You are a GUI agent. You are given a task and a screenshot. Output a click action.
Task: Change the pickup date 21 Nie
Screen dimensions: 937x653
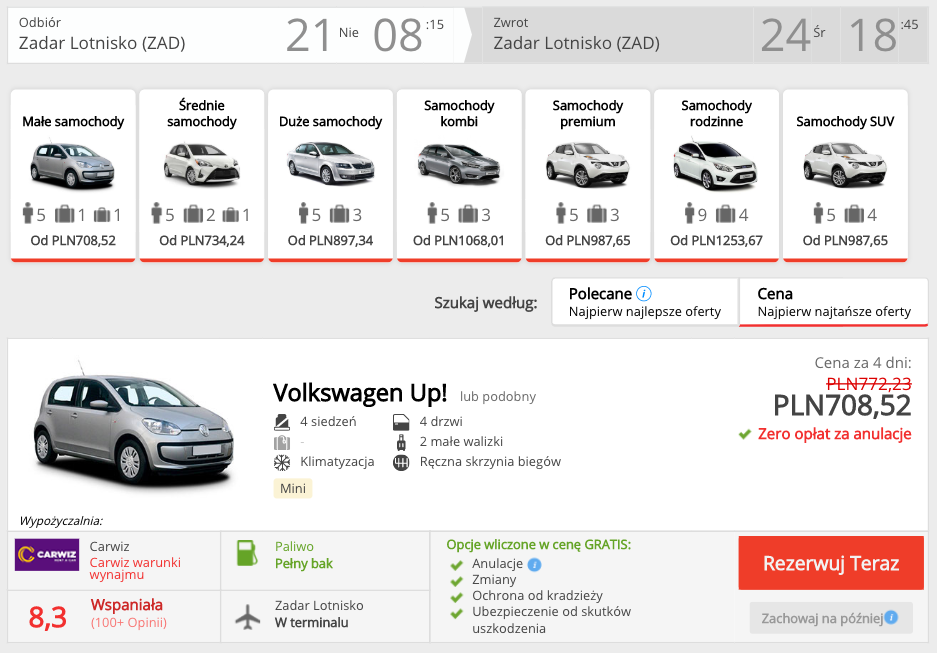point(322,35)
